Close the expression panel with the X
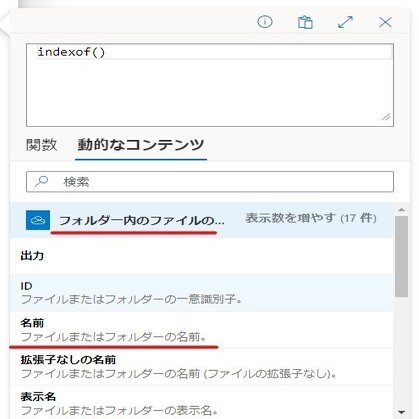This screenshot has height=419, width=419. (385, 22)
